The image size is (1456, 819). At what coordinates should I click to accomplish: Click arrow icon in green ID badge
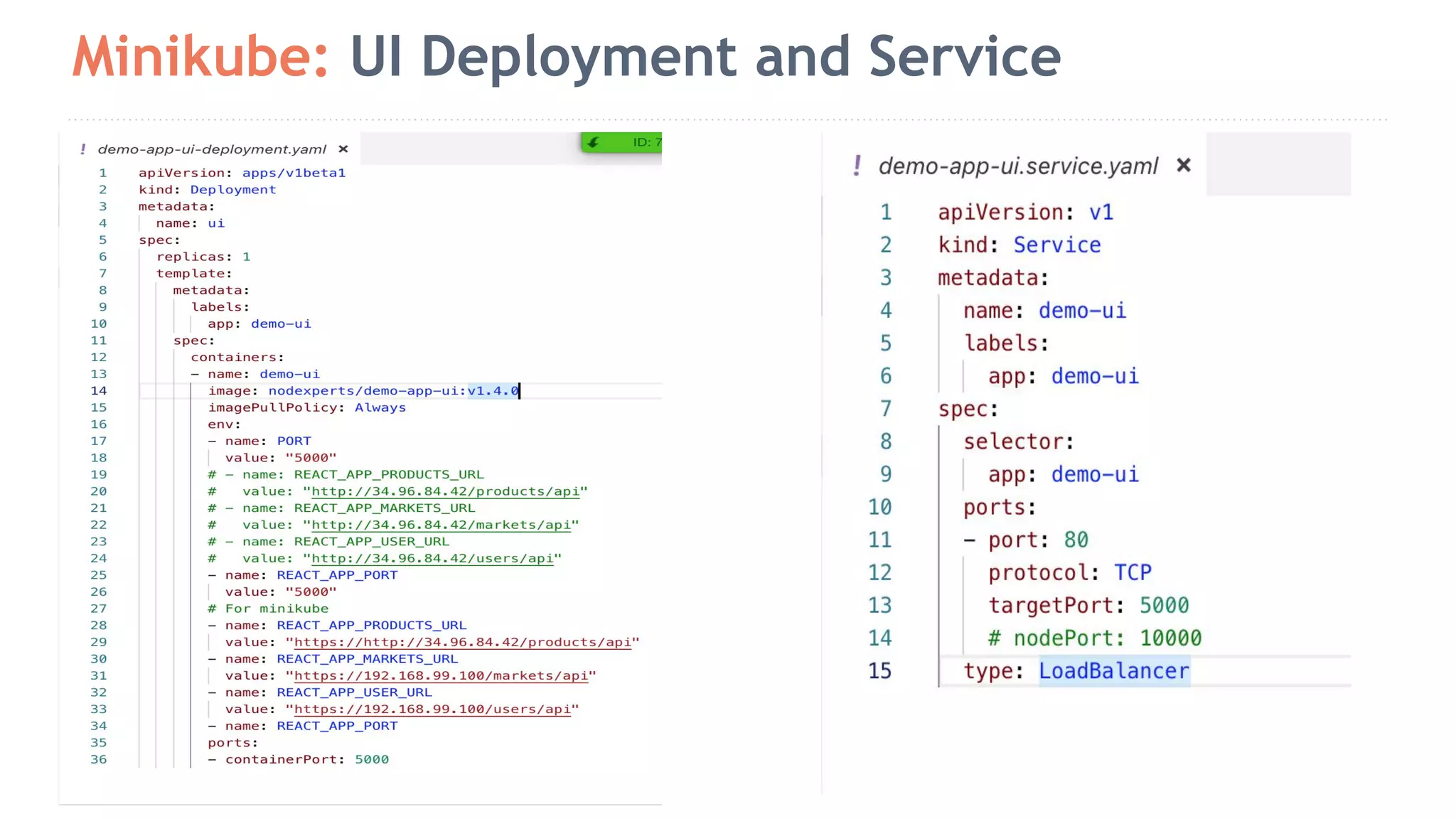coord(594,142)
